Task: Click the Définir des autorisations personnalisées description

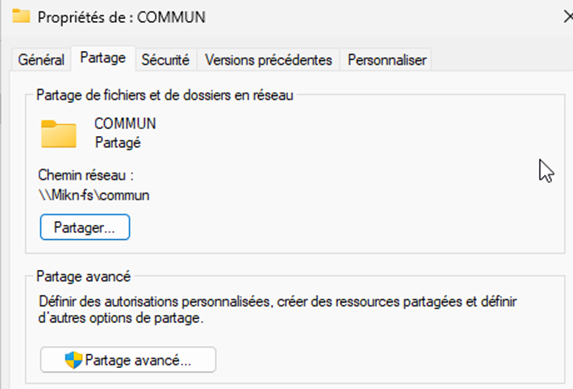Action: coord(277,310)
